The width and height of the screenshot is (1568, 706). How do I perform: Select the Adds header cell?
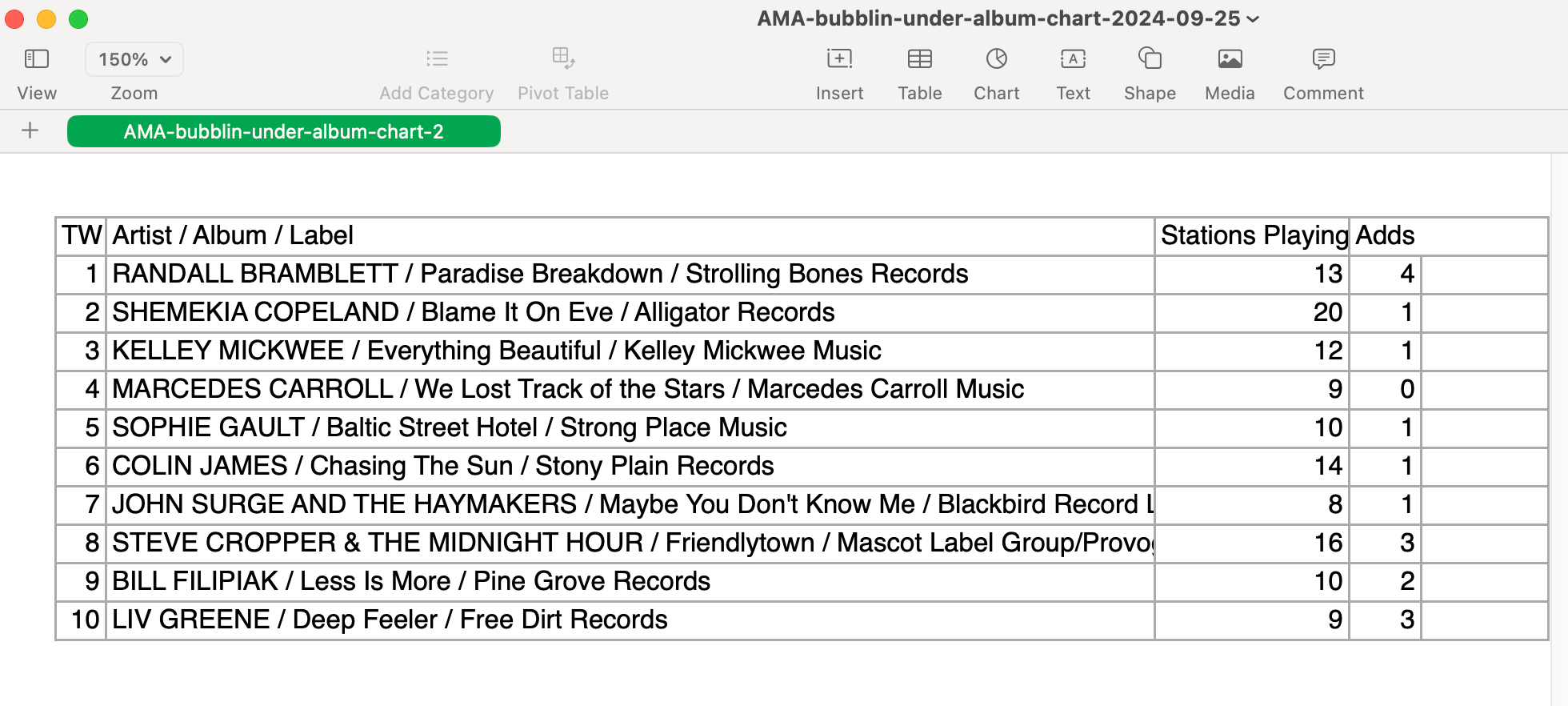tap(1385, 236)
